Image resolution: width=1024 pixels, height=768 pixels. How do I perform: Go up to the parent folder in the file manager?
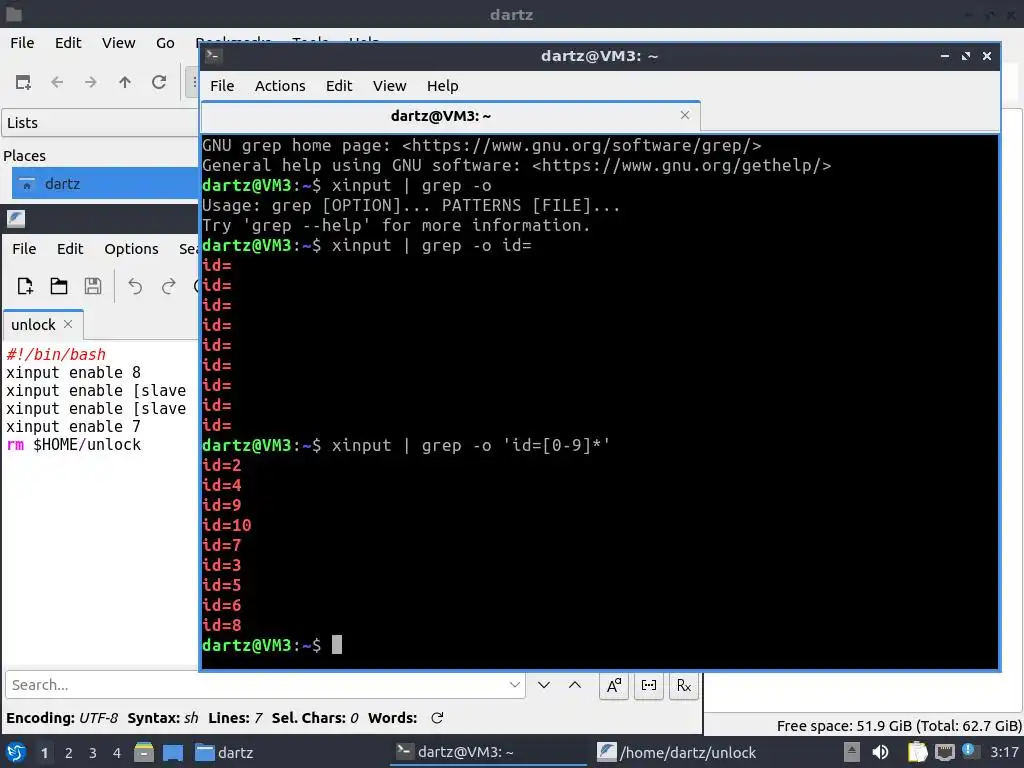(125, 82)
